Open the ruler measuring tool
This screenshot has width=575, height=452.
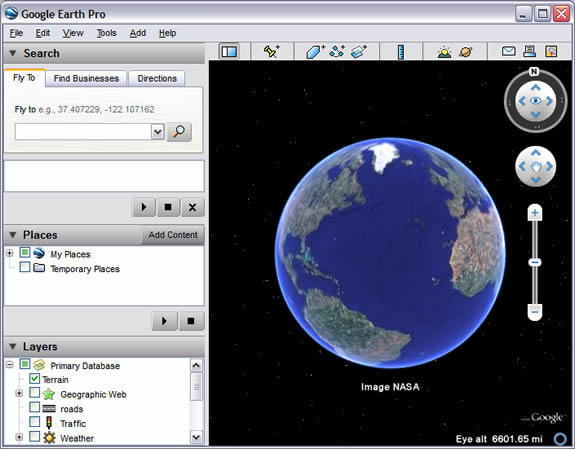[401, 52]
